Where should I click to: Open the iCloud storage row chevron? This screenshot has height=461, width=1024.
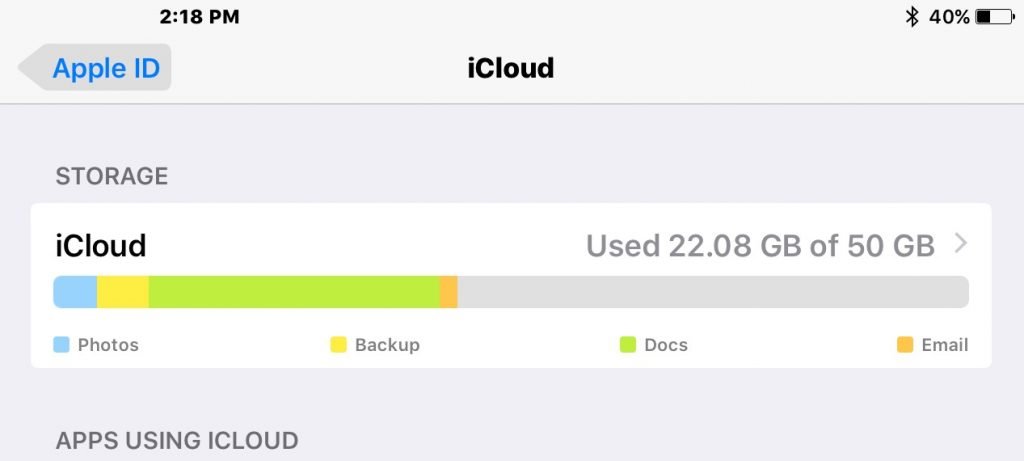coord(960,244)
